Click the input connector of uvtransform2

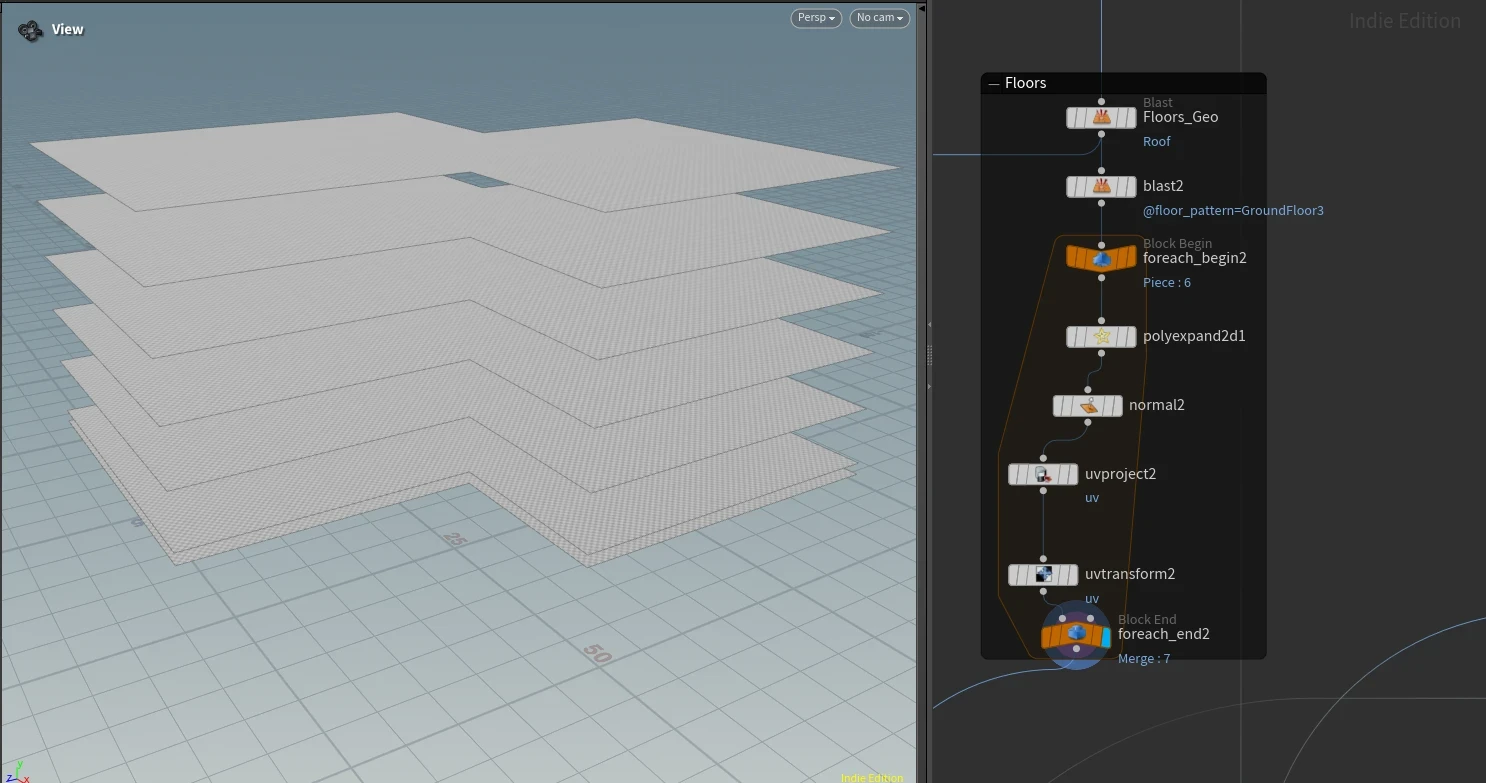[1043, 559]
